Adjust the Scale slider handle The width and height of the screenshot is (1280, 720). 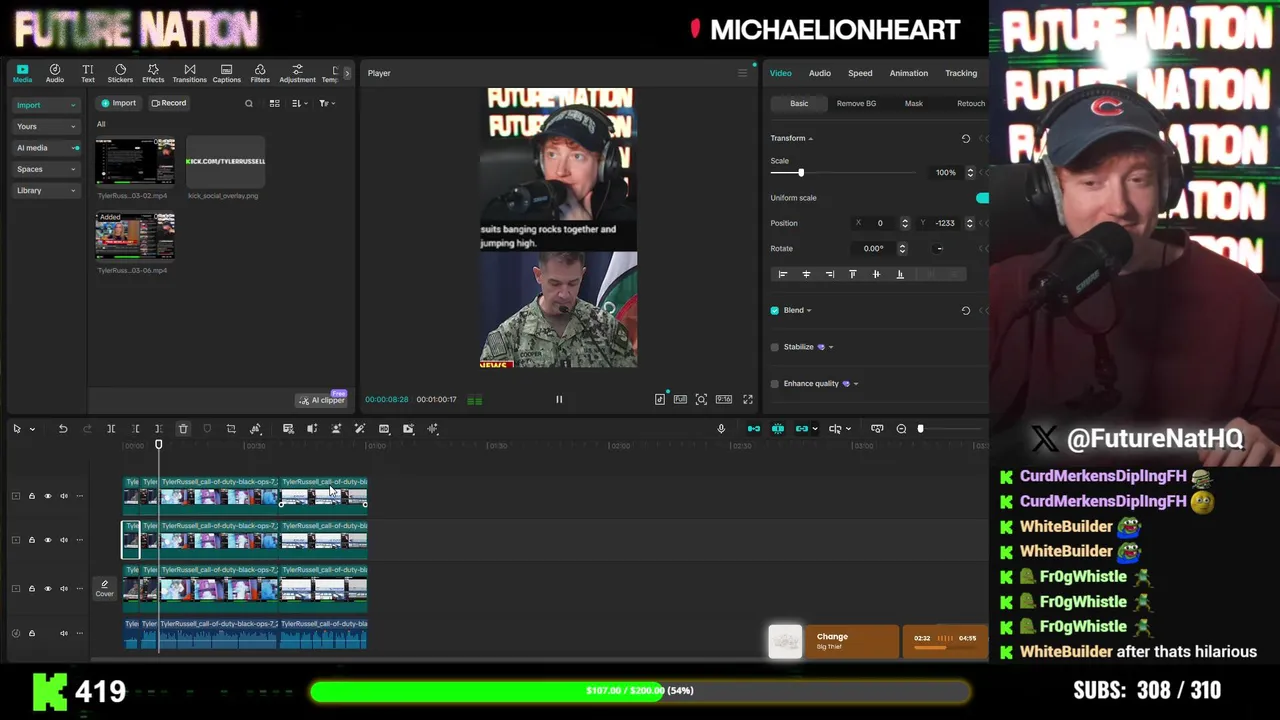[801, 173]
